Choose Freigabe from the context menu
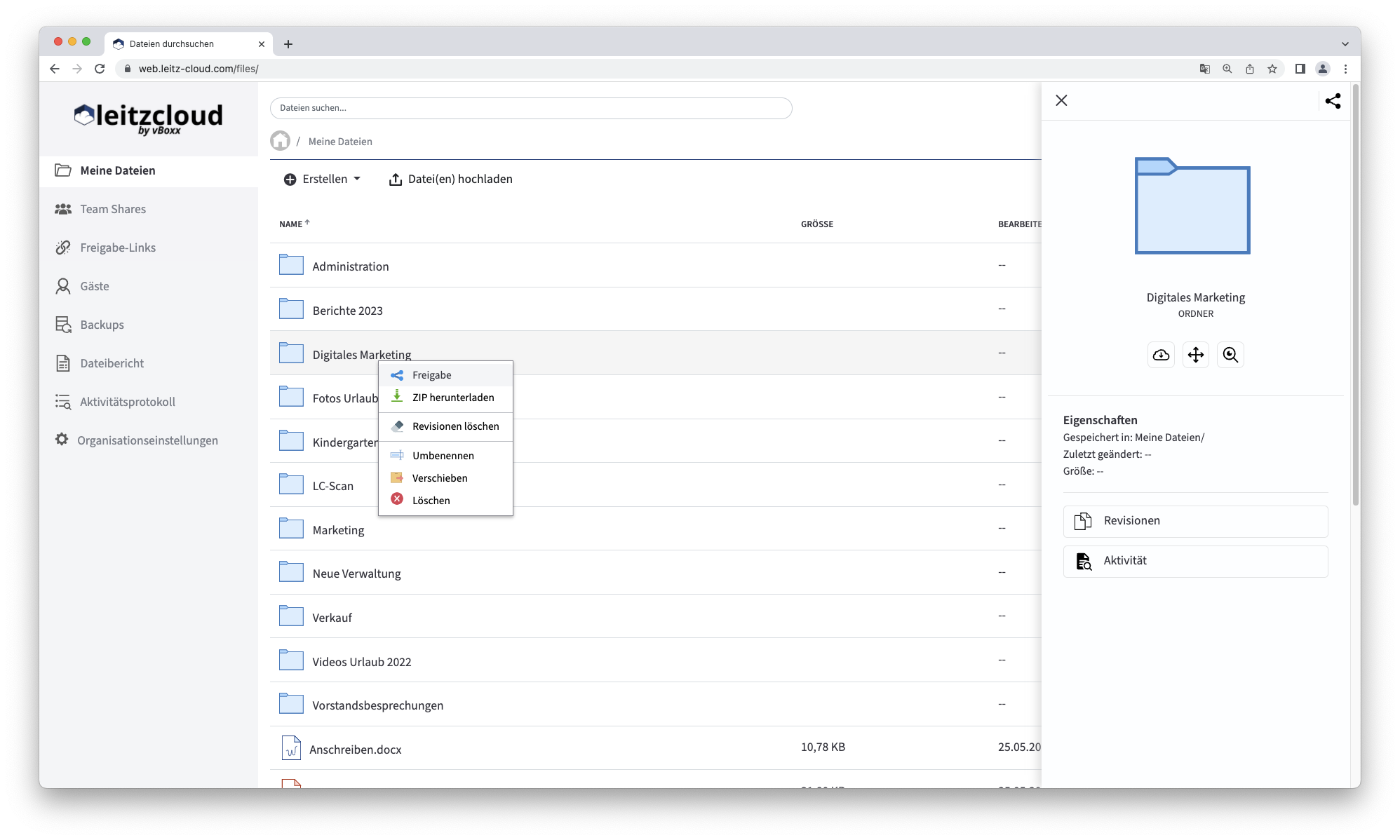This screenshot has height=840, width=1400. pyautogui.click(x=431, y=375)
